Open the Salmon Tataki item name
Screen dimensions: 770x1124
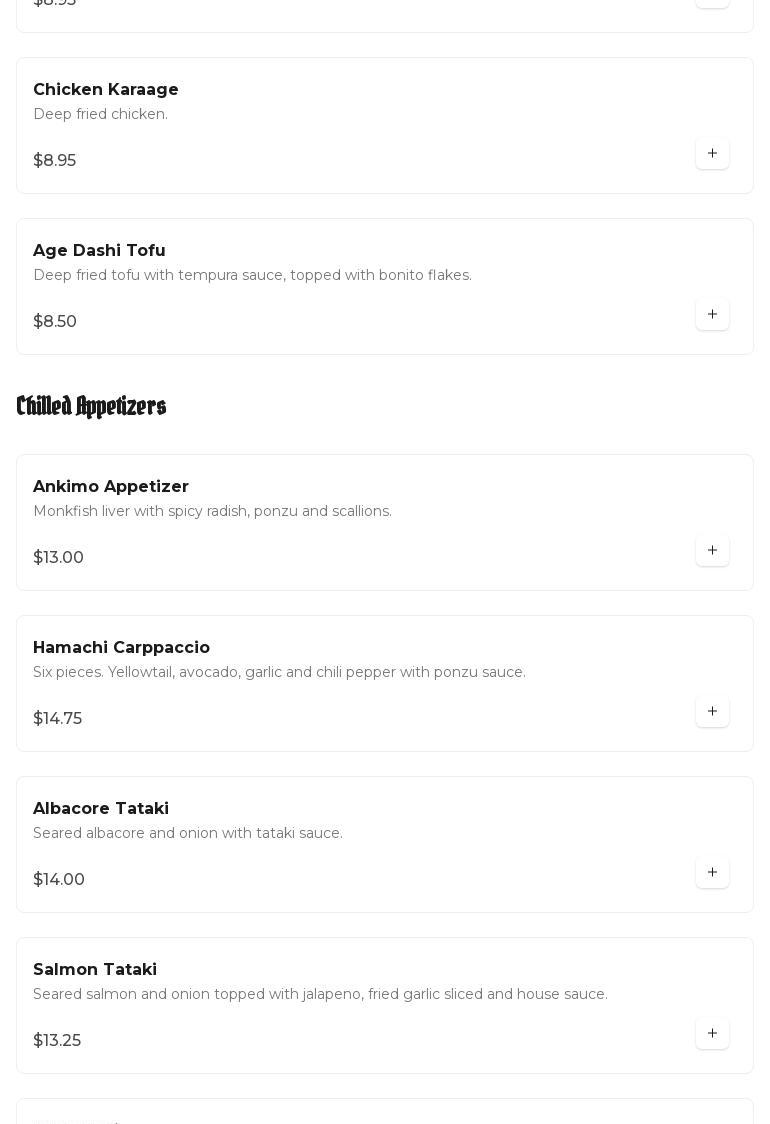pos(95,970)
